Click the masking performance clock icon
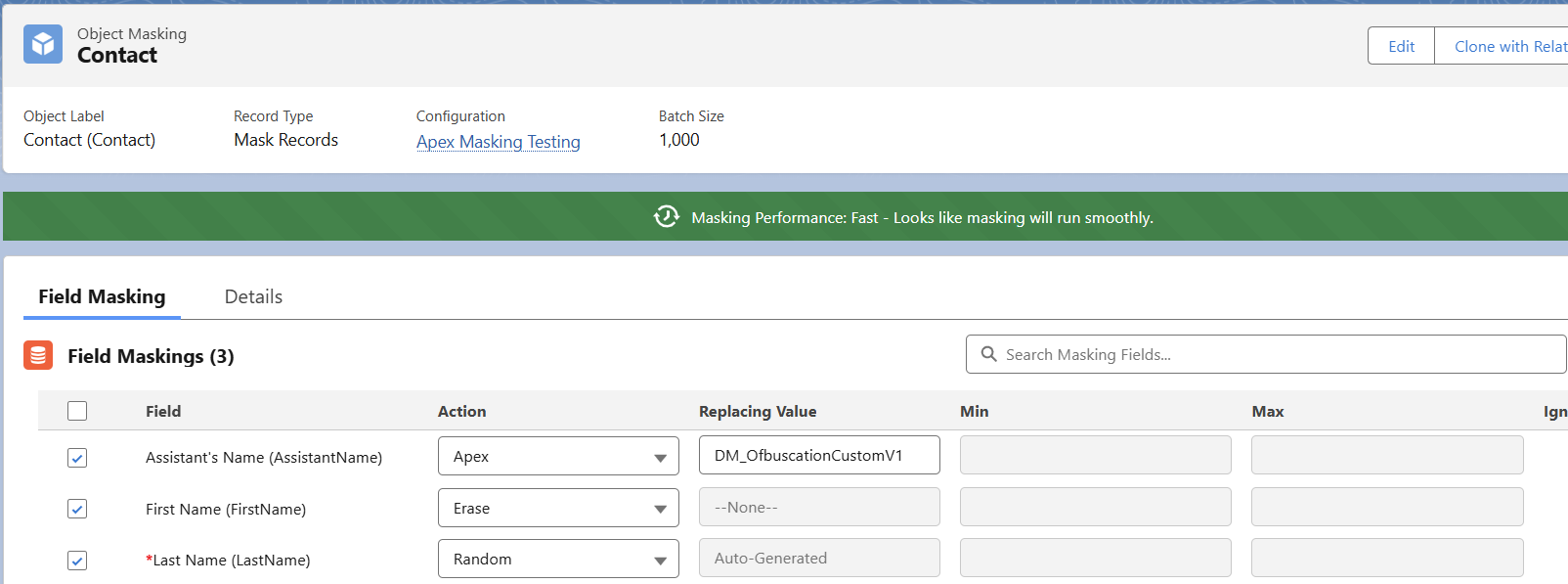 coord(667,217)
